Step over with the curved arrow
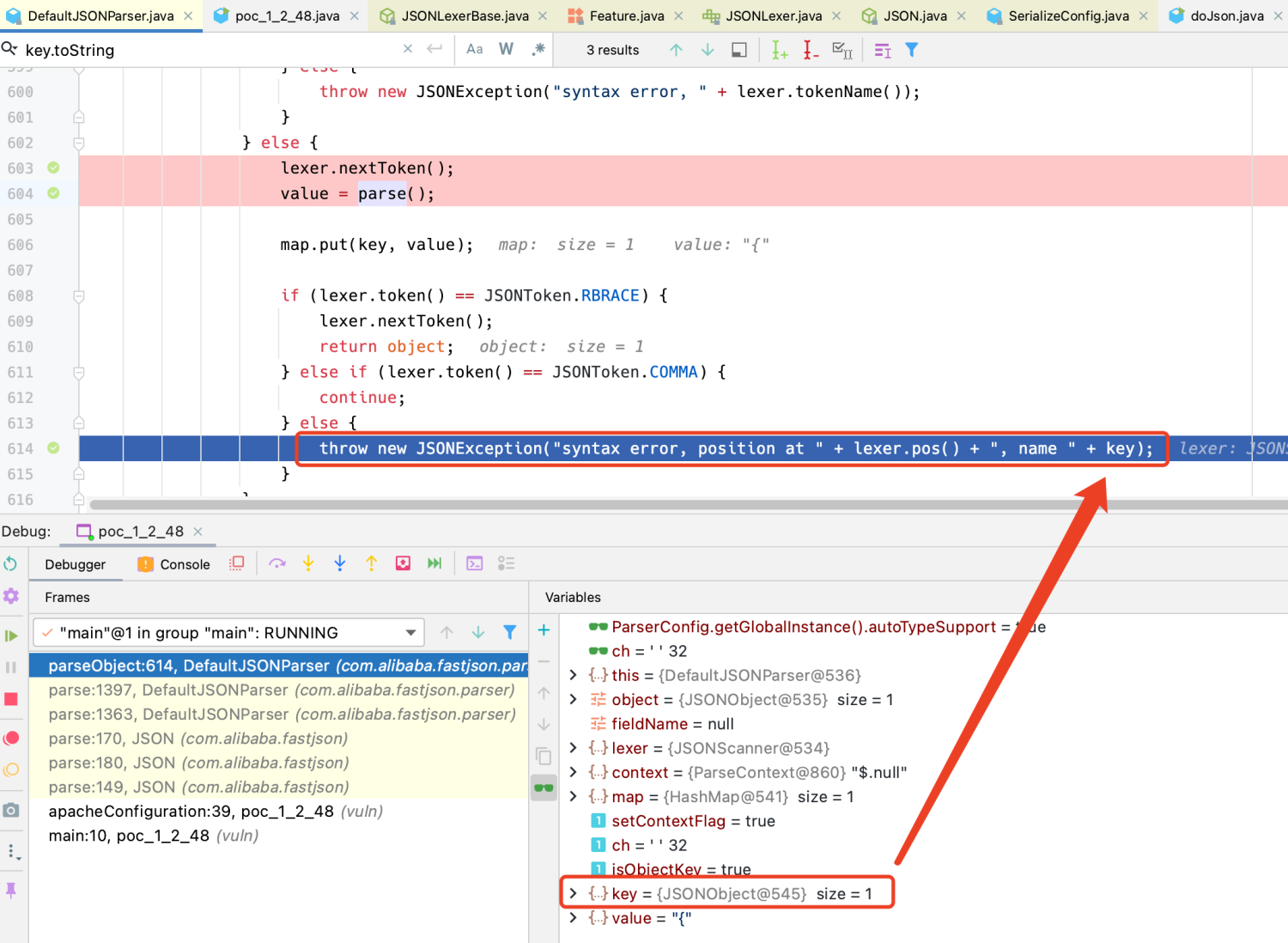The image size is (1288, 943). pyautogui.click(x=276, y=563)
